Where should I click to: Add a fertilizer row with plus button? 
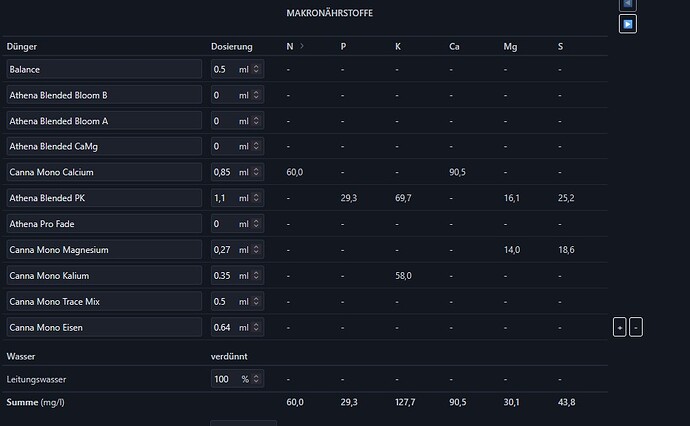pyautogui.click(x=620, y=327)
